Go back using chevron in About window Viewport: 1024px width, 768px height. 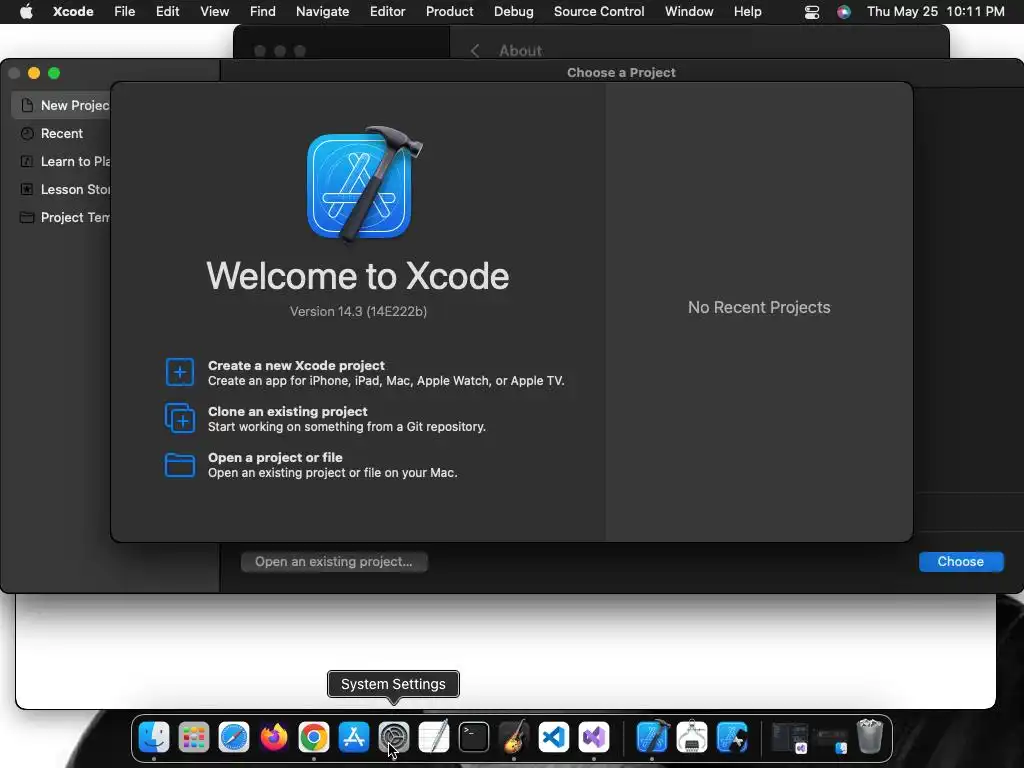tap(475, 51)
